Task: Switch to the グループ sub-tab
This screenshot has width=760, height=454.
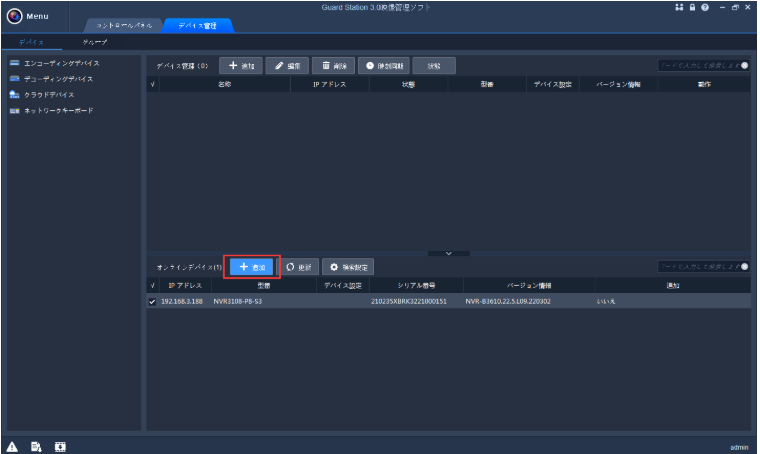Action: [x=95, y=42]
